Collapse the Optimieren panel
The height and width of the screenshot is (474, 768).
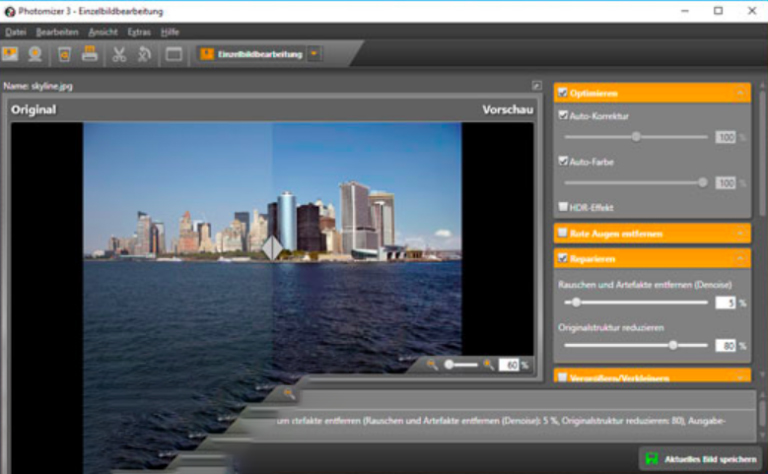pyautogui.click(x=740, y=93)
